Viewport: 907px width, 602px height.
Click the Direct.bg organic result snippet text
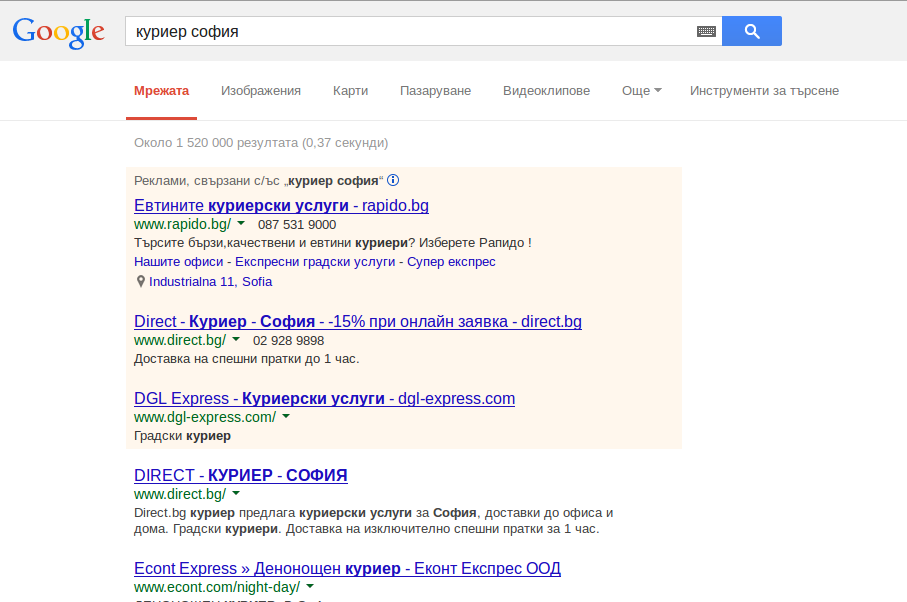click(373, 521)
